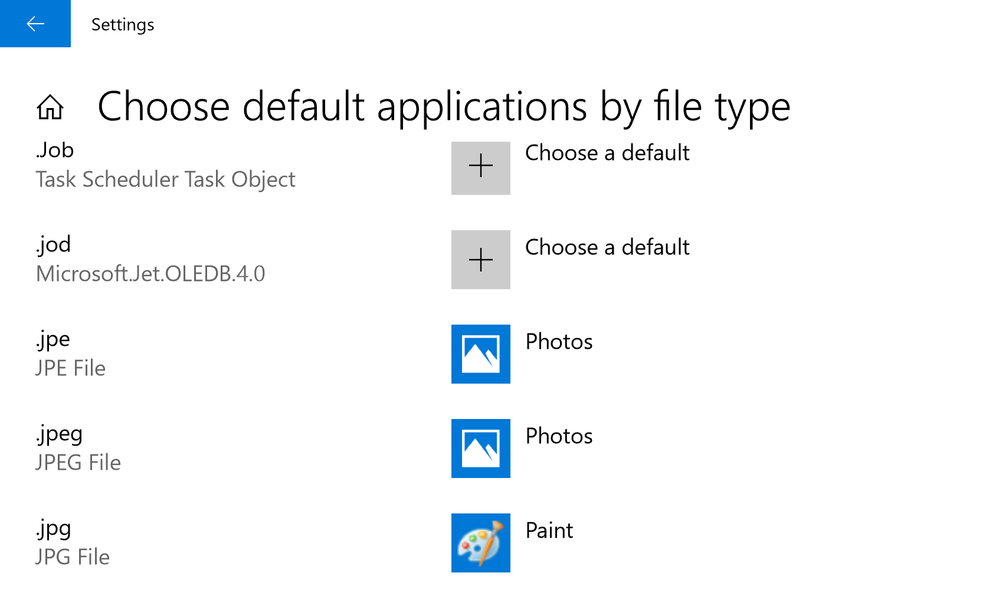Viewport: 999px width, 605px height.
Task: Click the 'JPG File' description text
Action: point(72,557)
